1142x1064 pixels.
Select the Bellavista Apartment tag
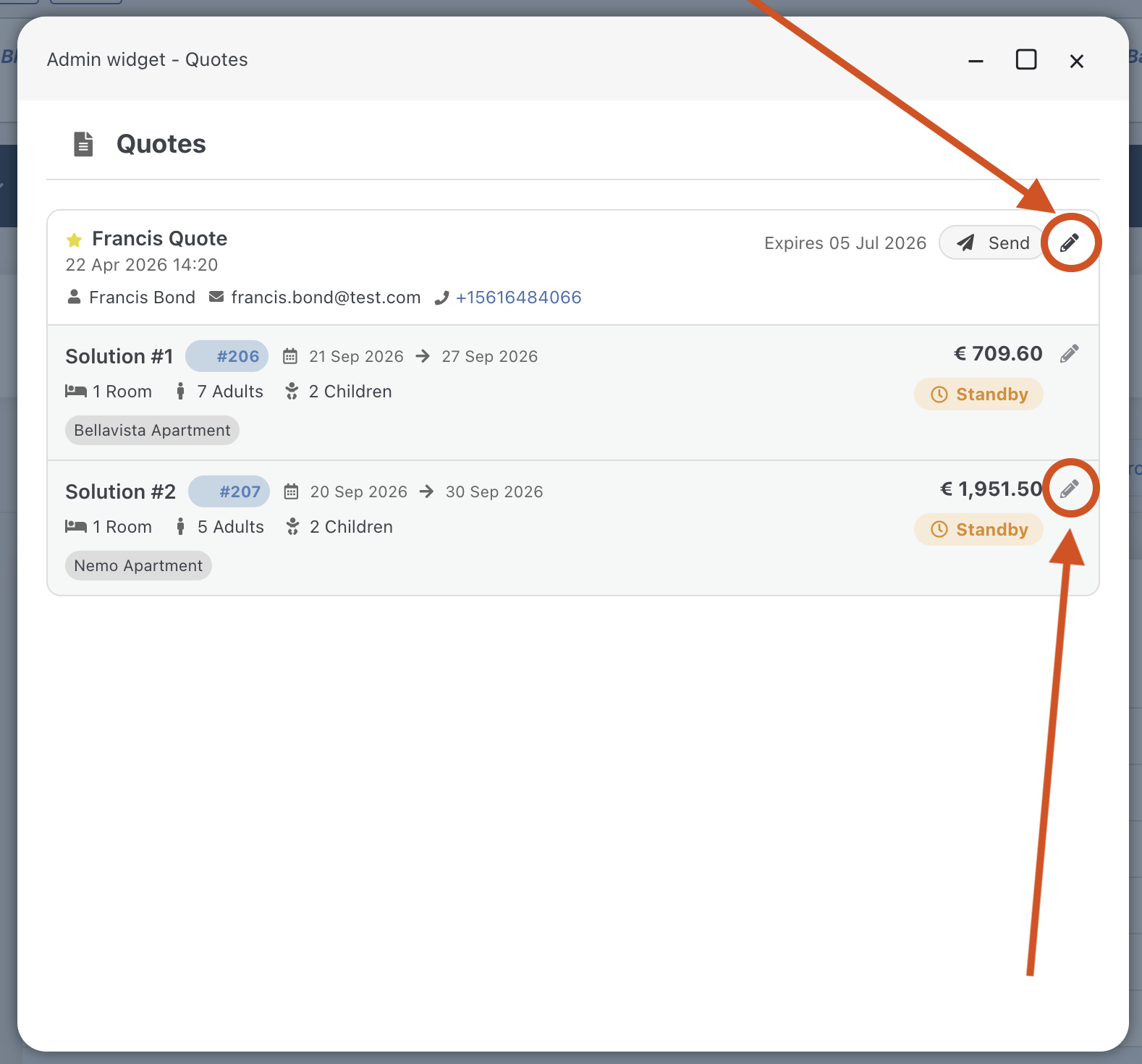152,431
